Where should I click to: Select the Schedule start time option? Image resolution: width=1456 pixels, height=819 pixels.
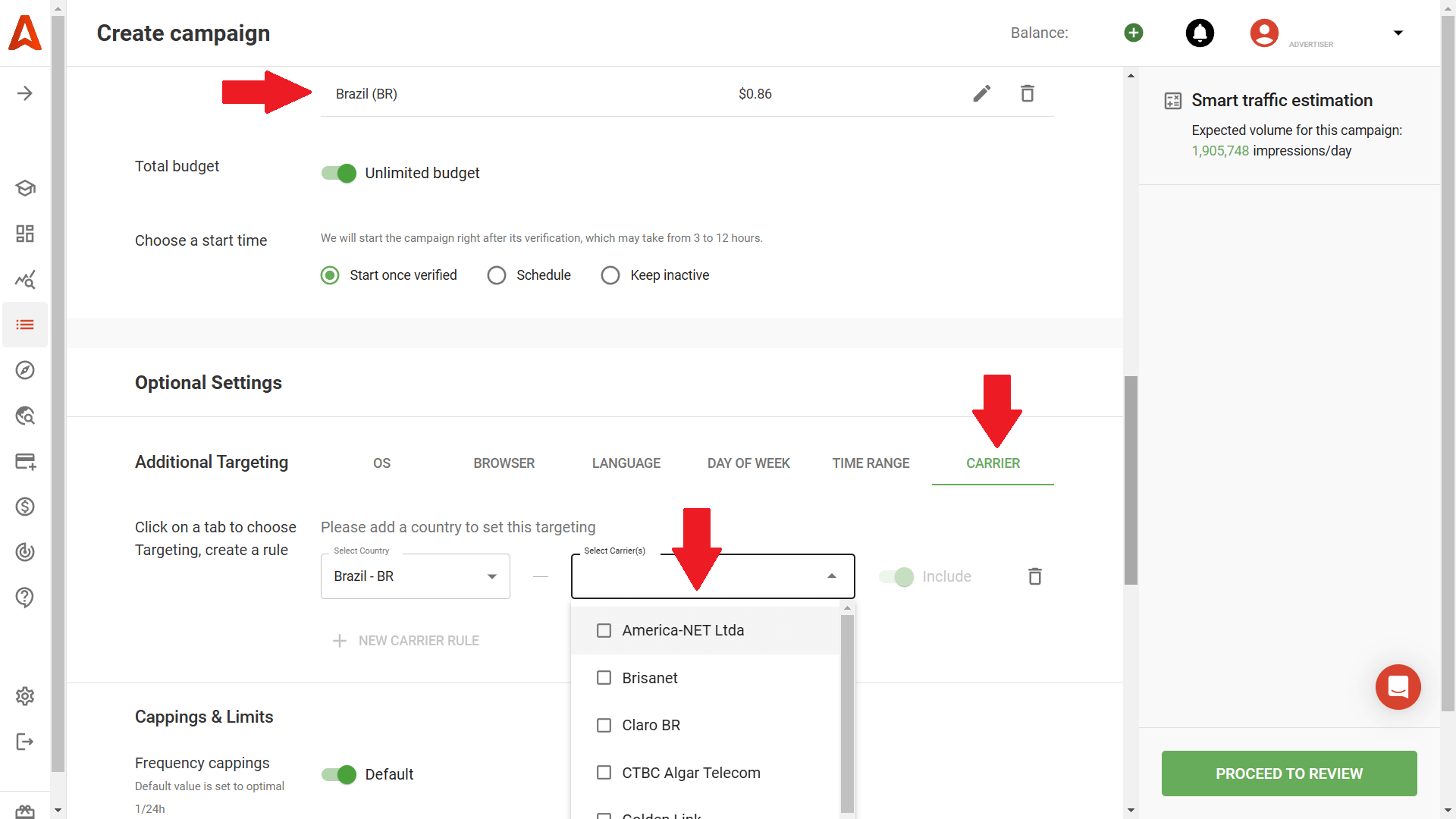point(497,275)
